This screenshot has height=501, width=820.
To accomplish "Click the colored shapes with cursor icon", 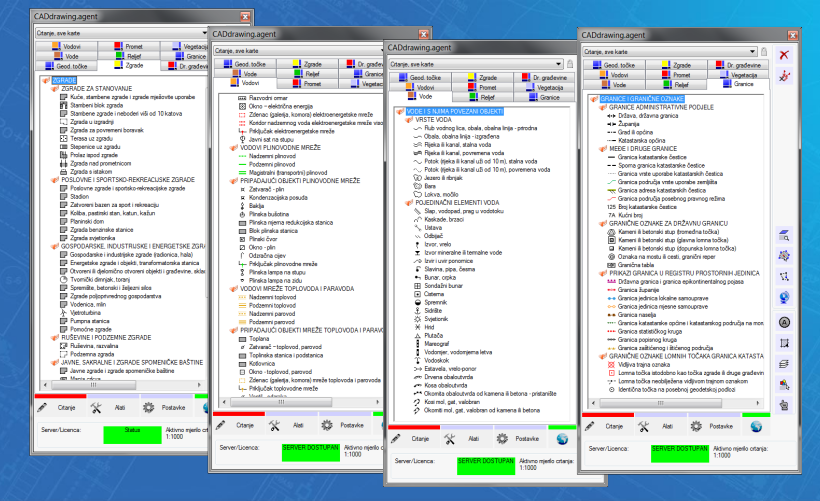I will (784, 385).
